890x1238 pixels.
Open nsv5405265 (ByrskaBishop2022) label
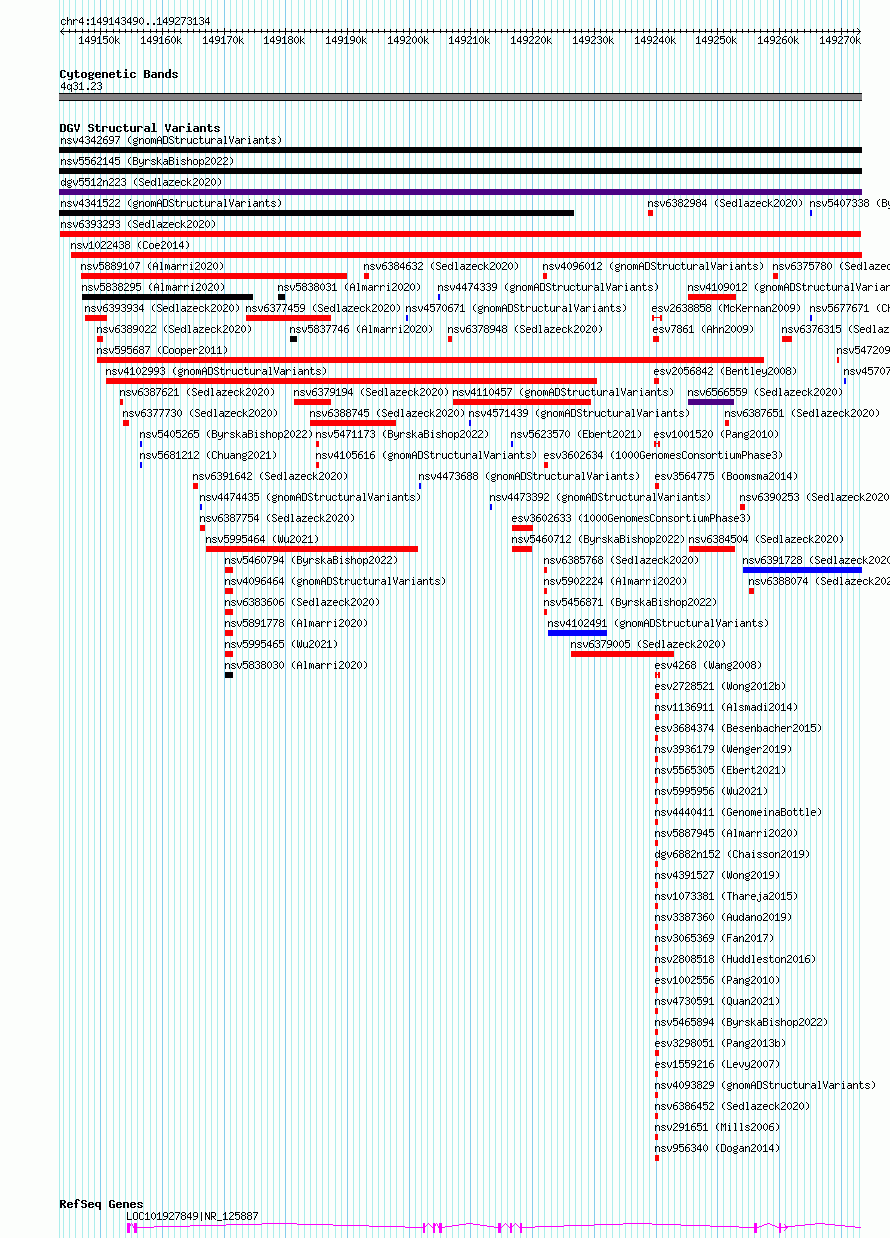226,434
